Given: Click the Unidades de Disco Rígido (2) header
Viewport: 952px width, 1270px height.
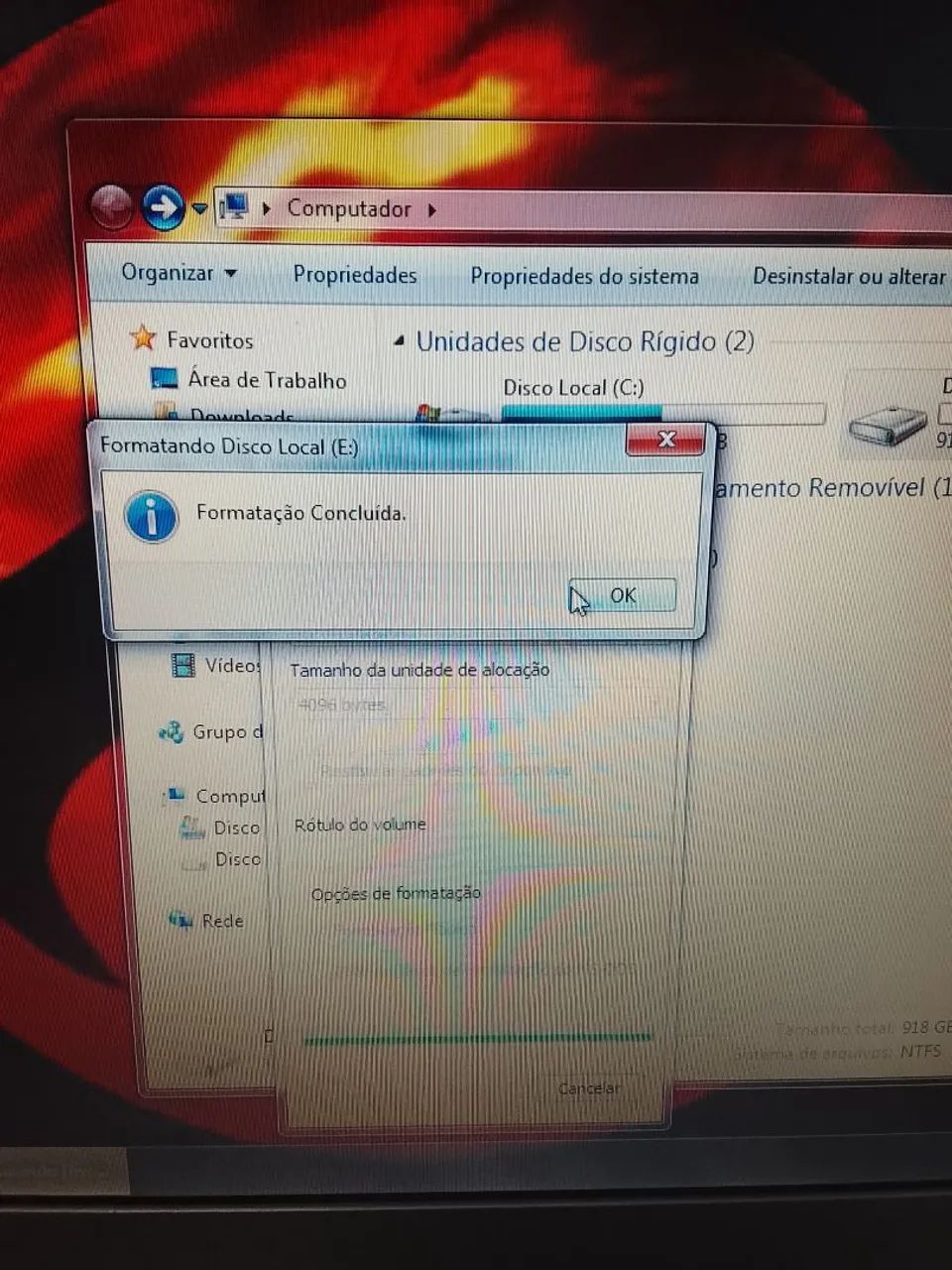Looking at the screenshot, I should [585, 342].
